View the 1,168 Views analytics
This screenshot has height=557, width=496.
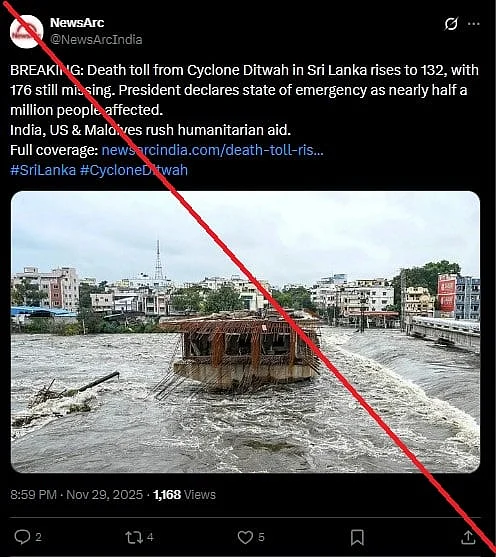(184, 494)
